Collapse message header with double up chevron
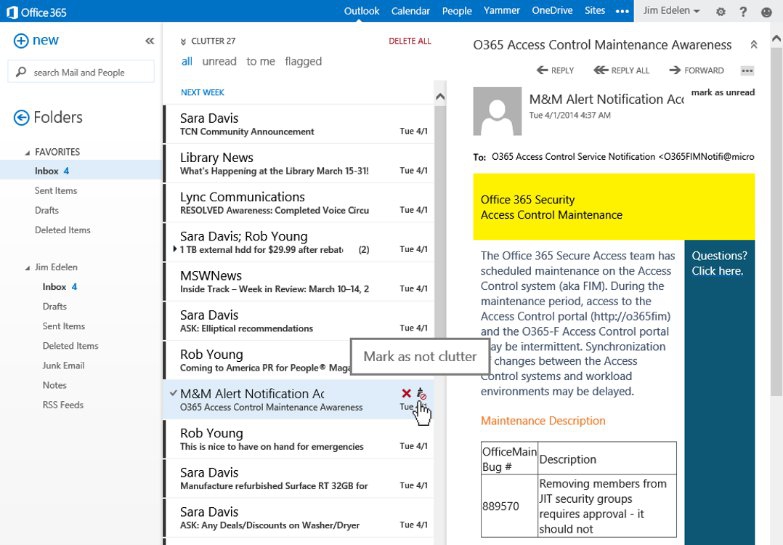 tap(754, 44)
